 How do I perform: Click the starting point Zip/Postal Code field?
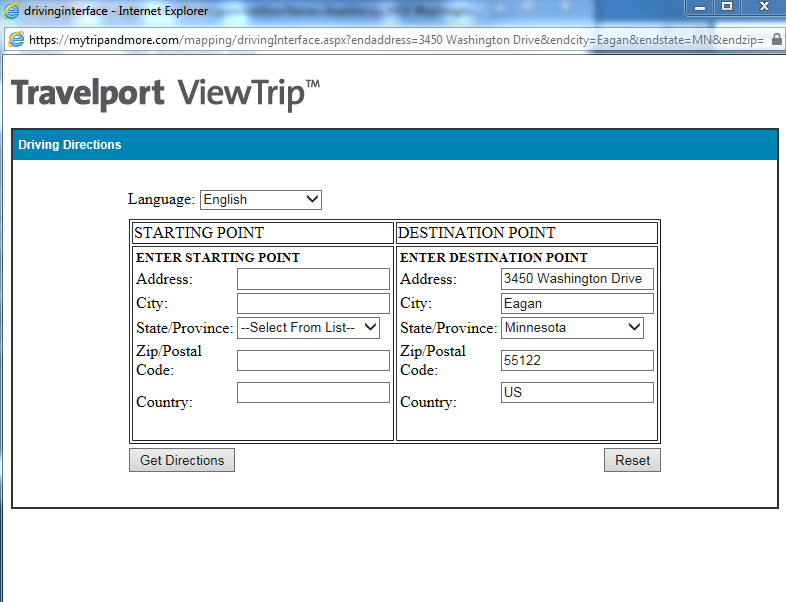313,360
